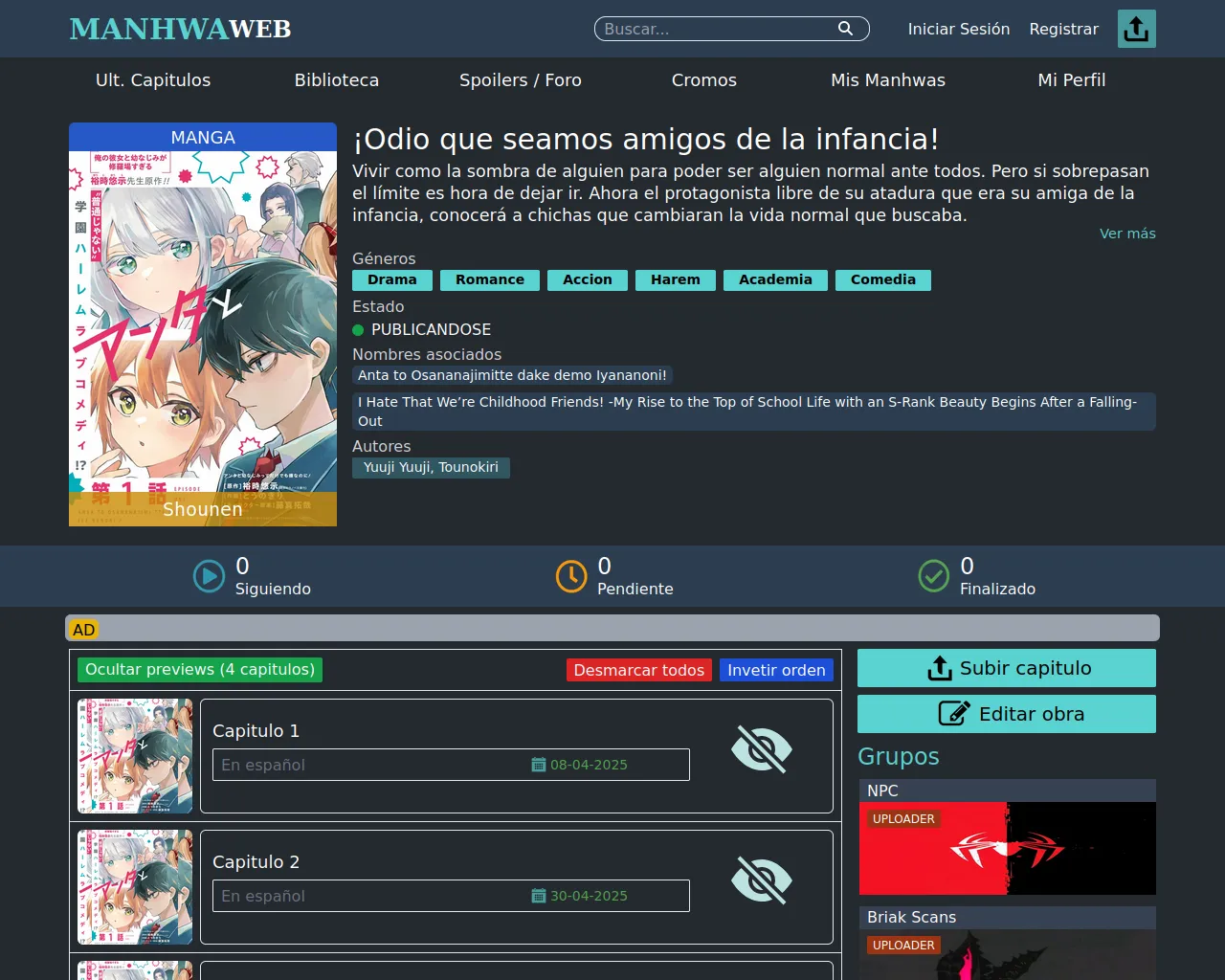Select the Drama genre tag
This screenshot has height=980, width=1225.
point(392,280)
